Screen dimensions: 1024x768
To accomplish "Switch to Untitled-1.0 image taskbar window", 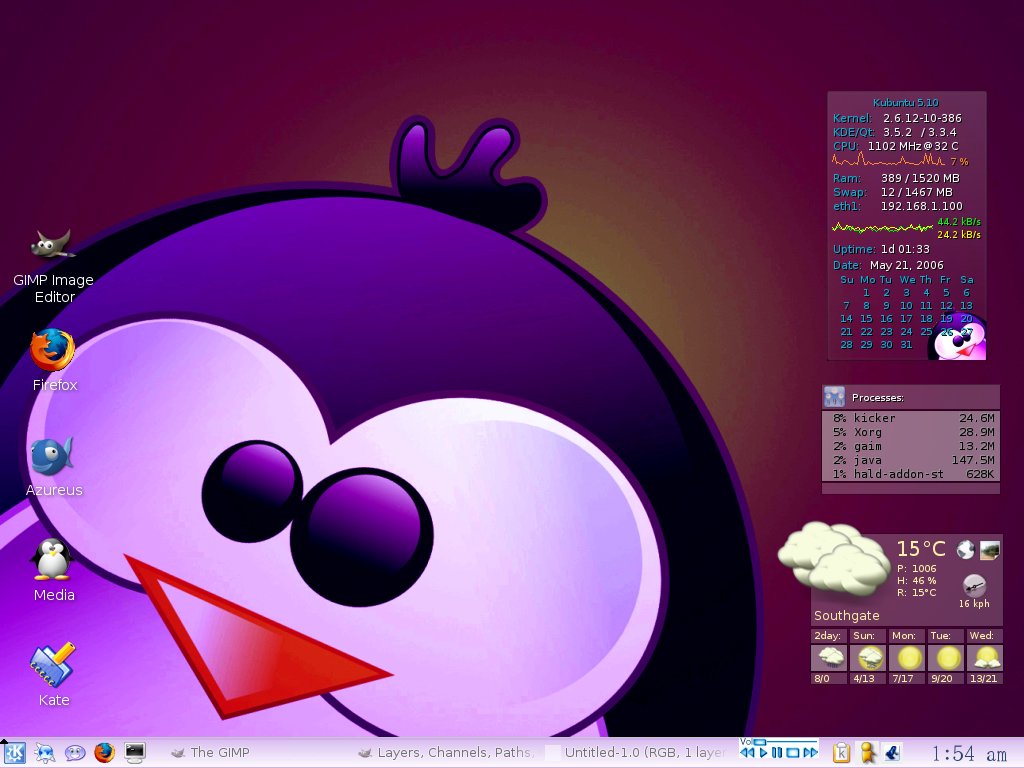I will (636, 753).
